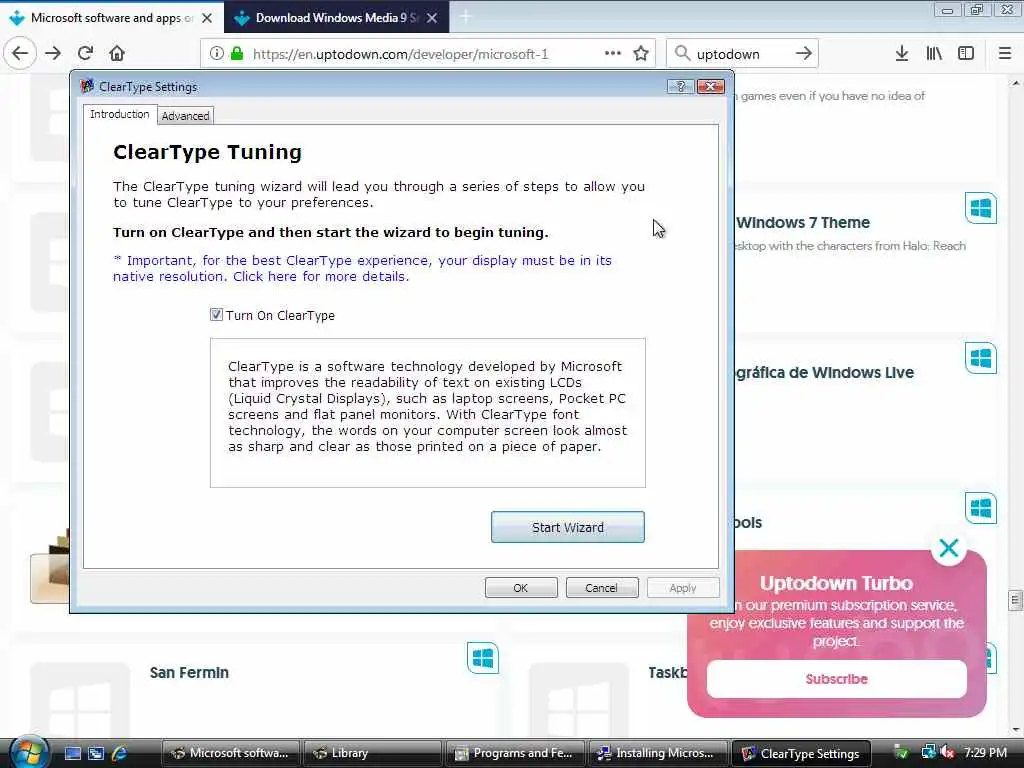The height and width of the screenshot is (768, 1024).
Task: Bookmark this page with star icon
Action: (x=641, y=54)
